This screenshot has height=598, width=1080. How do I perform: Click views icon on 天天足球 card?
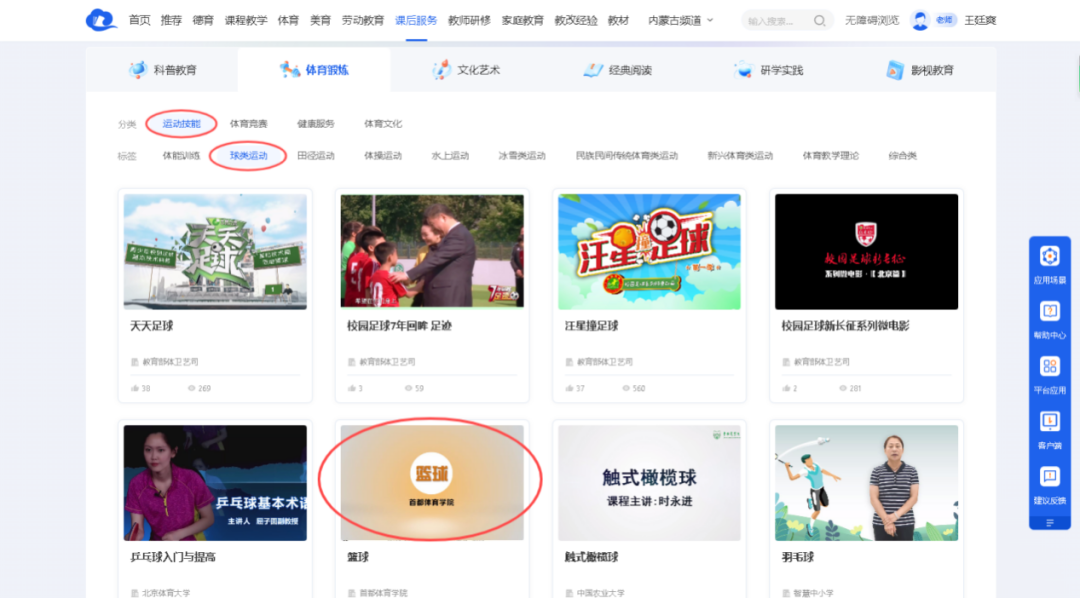click(x=191, y=389)
